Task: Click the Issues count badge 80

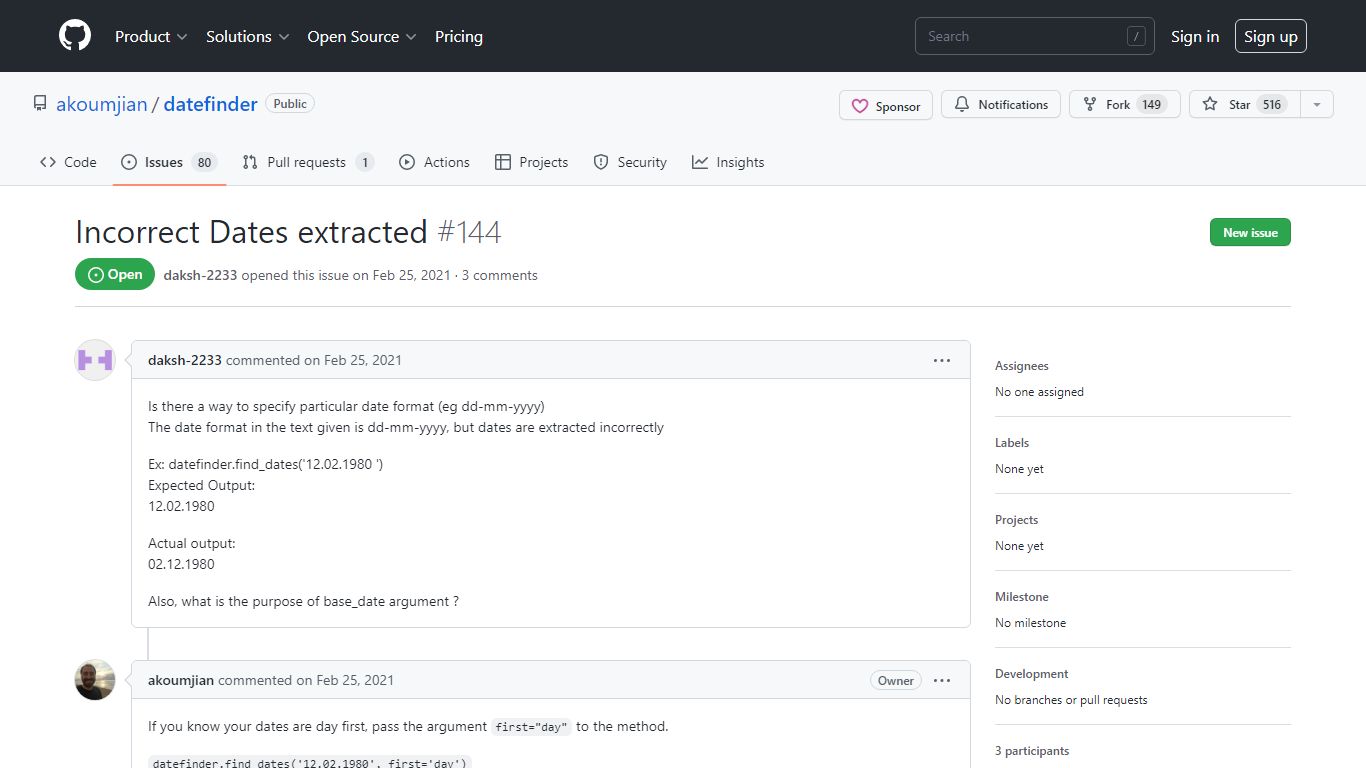Action: [204, 162]
